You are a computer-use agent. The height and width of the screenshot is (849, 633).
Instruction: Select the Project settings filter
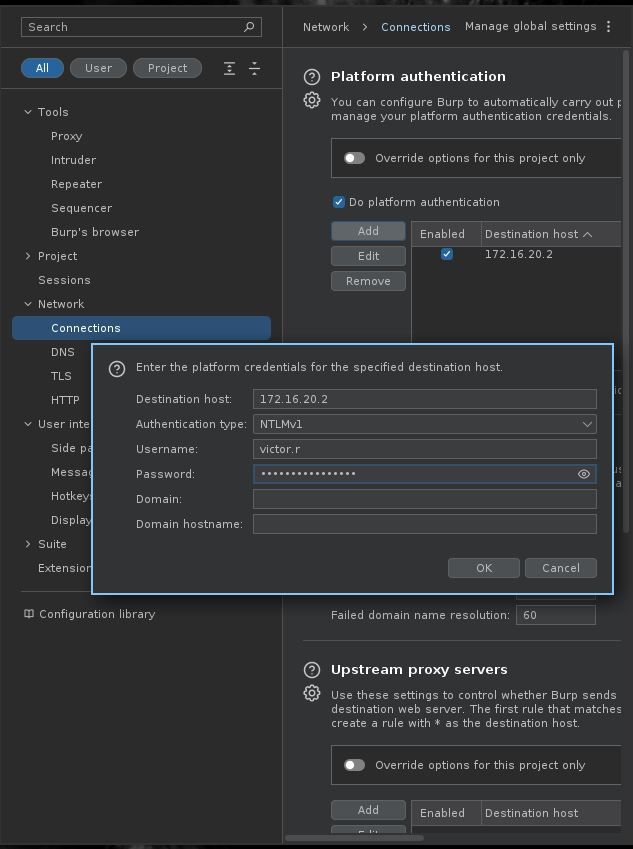[167, 68]
